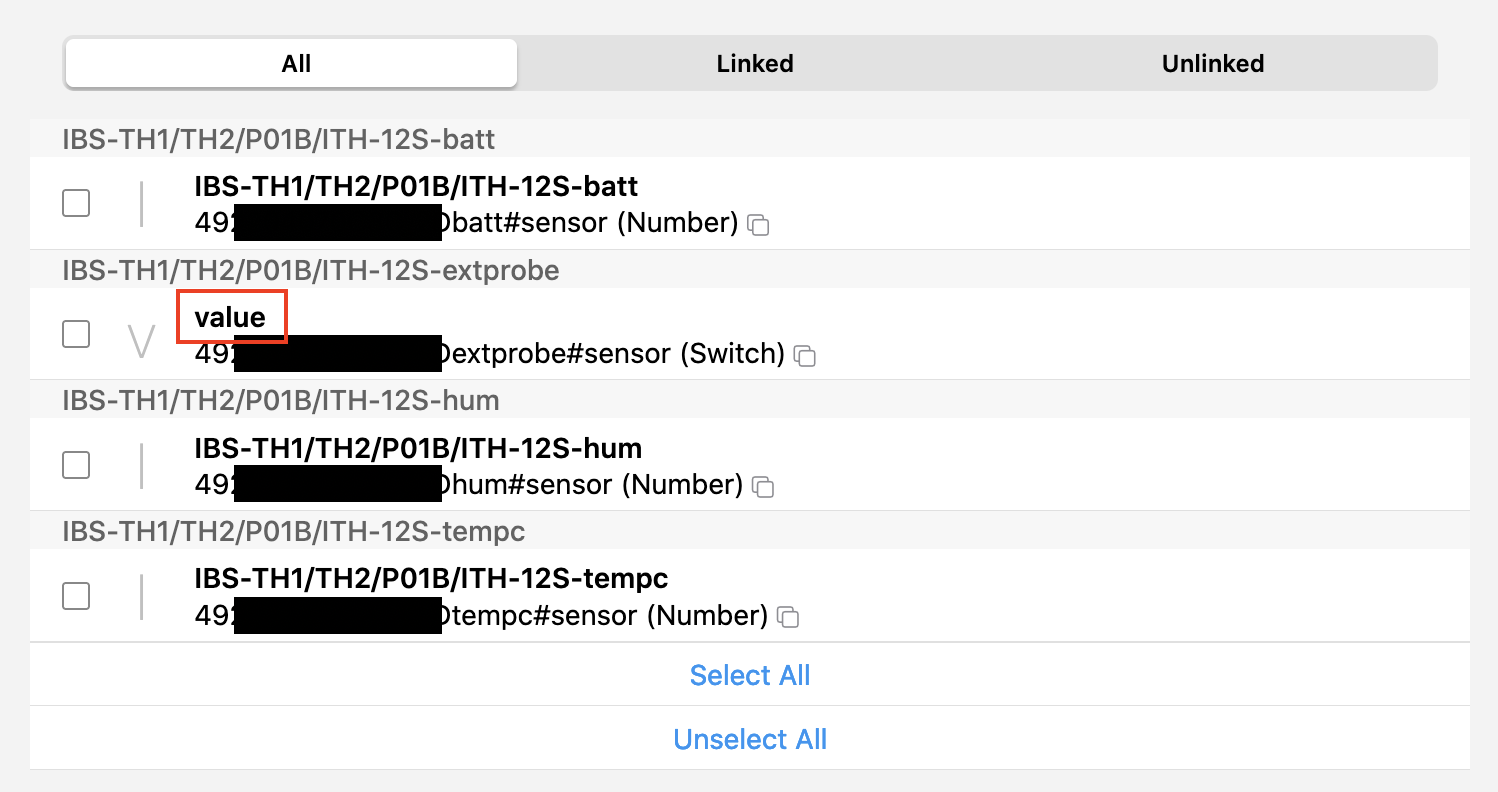Switch to the All tab
The width and height of the screenshot is (1498, 792).
coord(296,64)
